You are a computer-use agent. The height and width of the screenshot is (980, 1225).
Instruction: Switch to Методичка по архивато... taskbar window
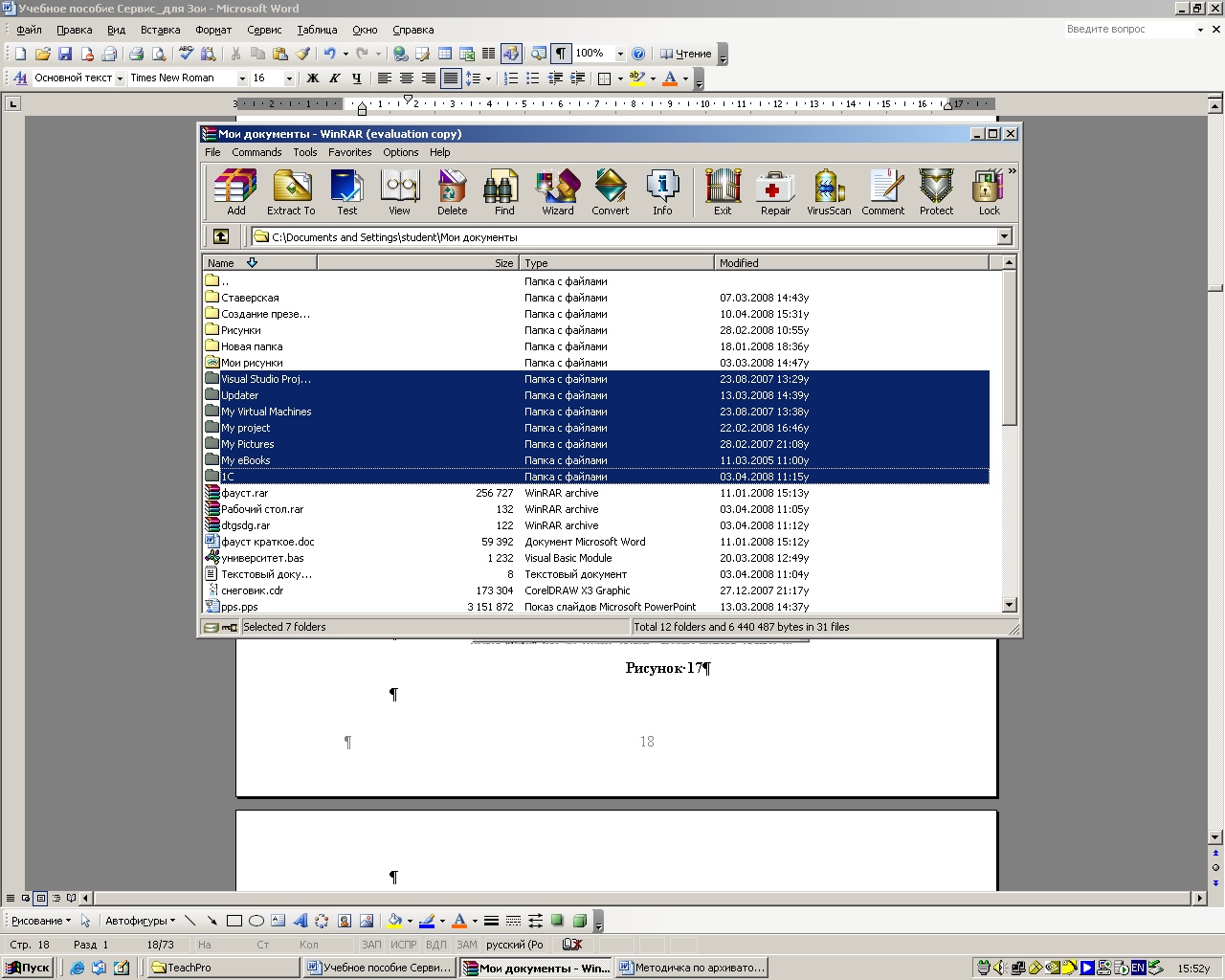(x=693, y=968)
